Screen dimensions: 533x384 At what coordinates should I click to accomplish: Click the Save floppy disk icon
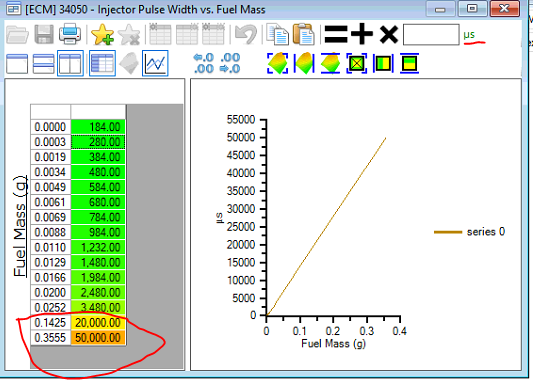tap(44, 34)
